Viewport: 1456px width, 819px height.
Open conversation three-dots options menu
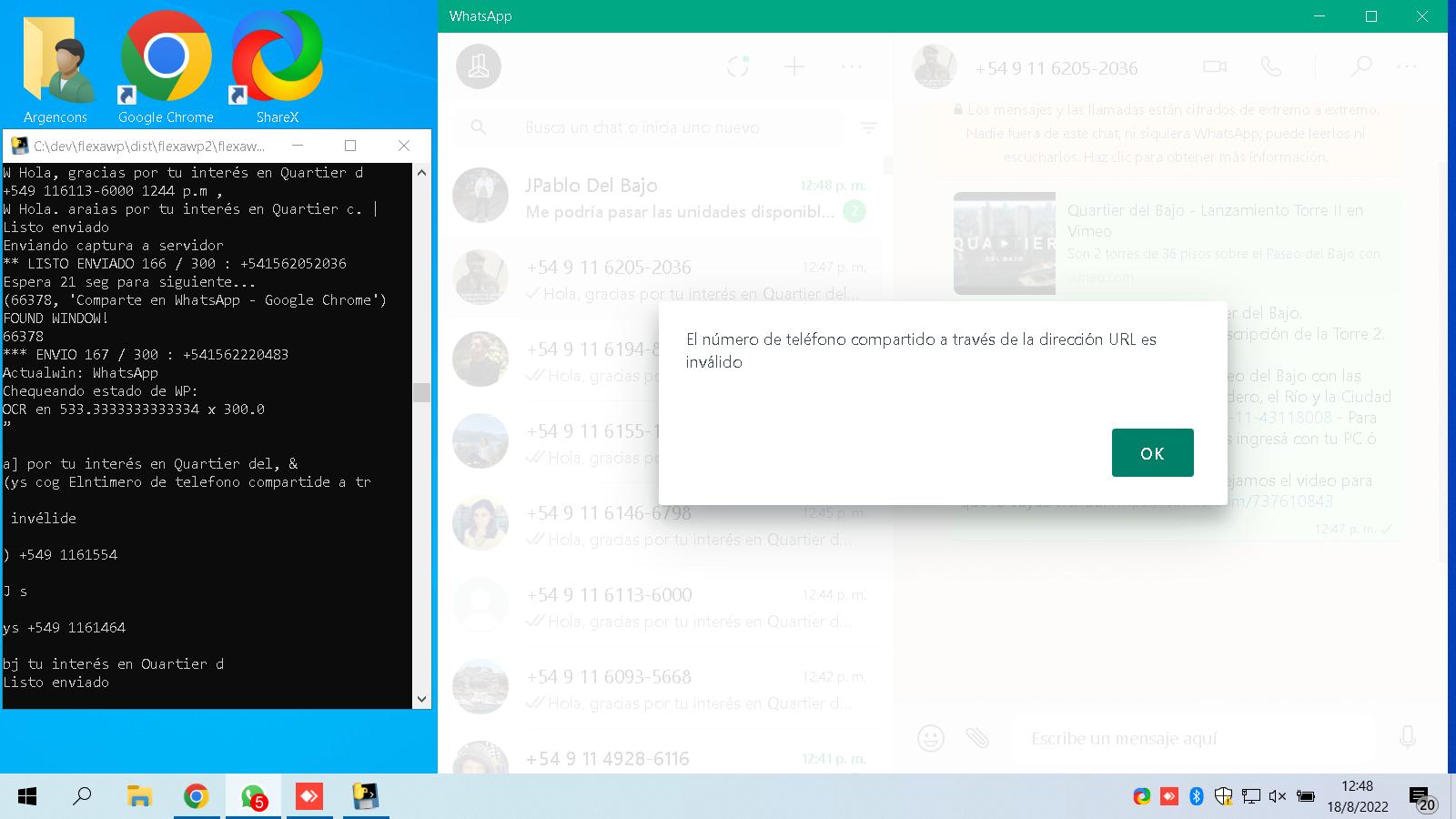coord(1407,66)
